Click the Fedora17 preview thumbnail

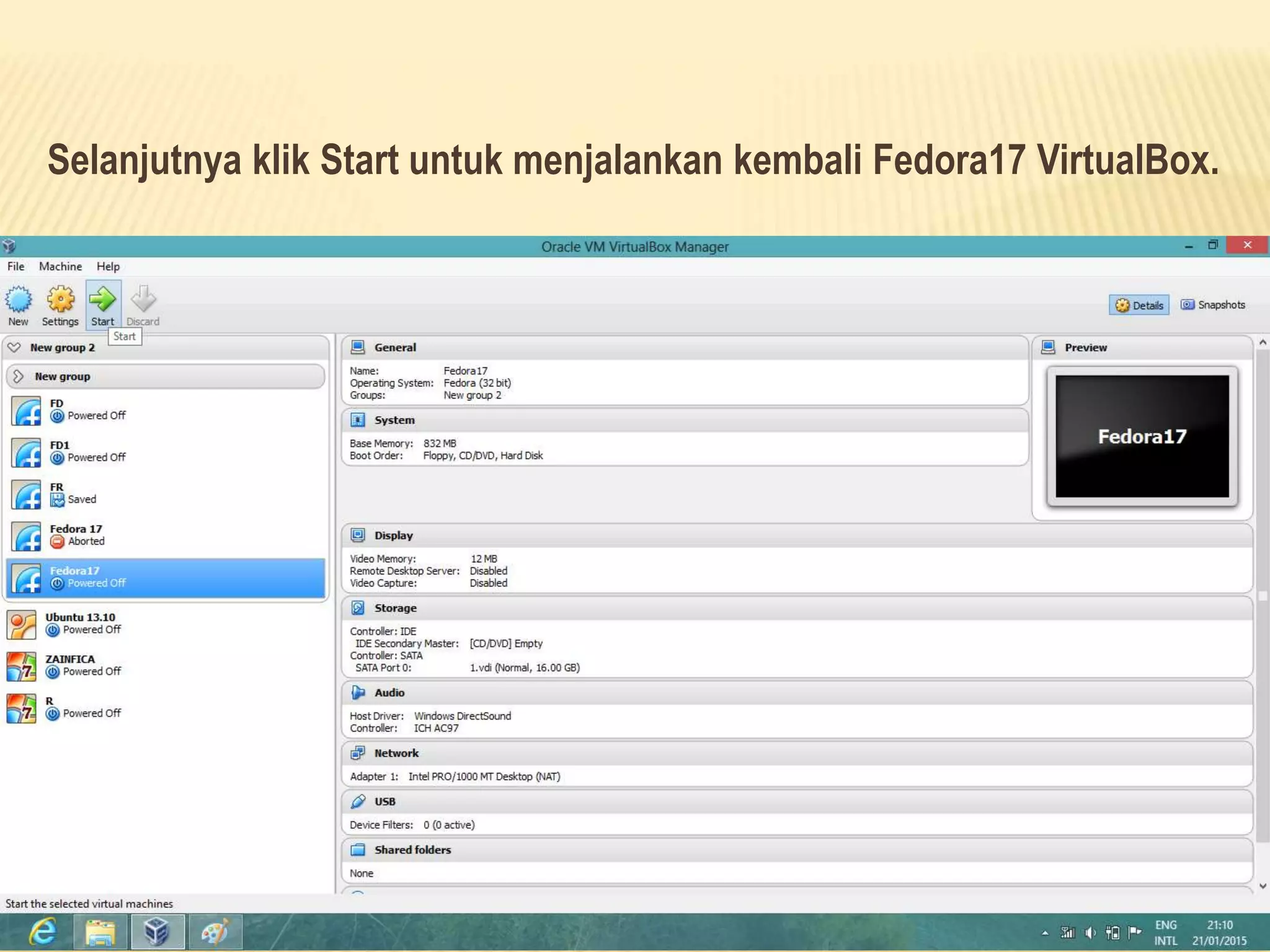click(x=1142, y=436)
